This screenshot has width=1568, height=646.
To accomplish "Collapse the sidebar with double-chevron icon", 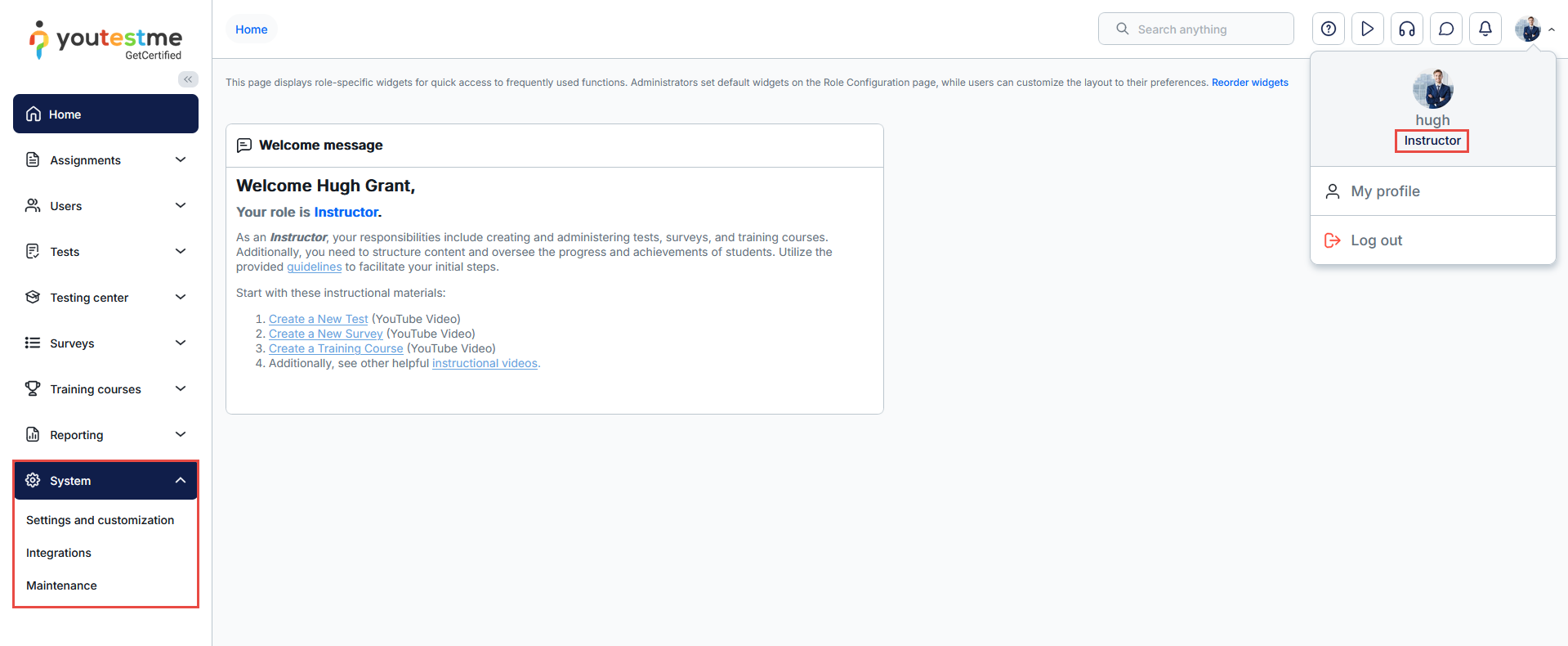I will pyautogui.click(x=188, y=79).
